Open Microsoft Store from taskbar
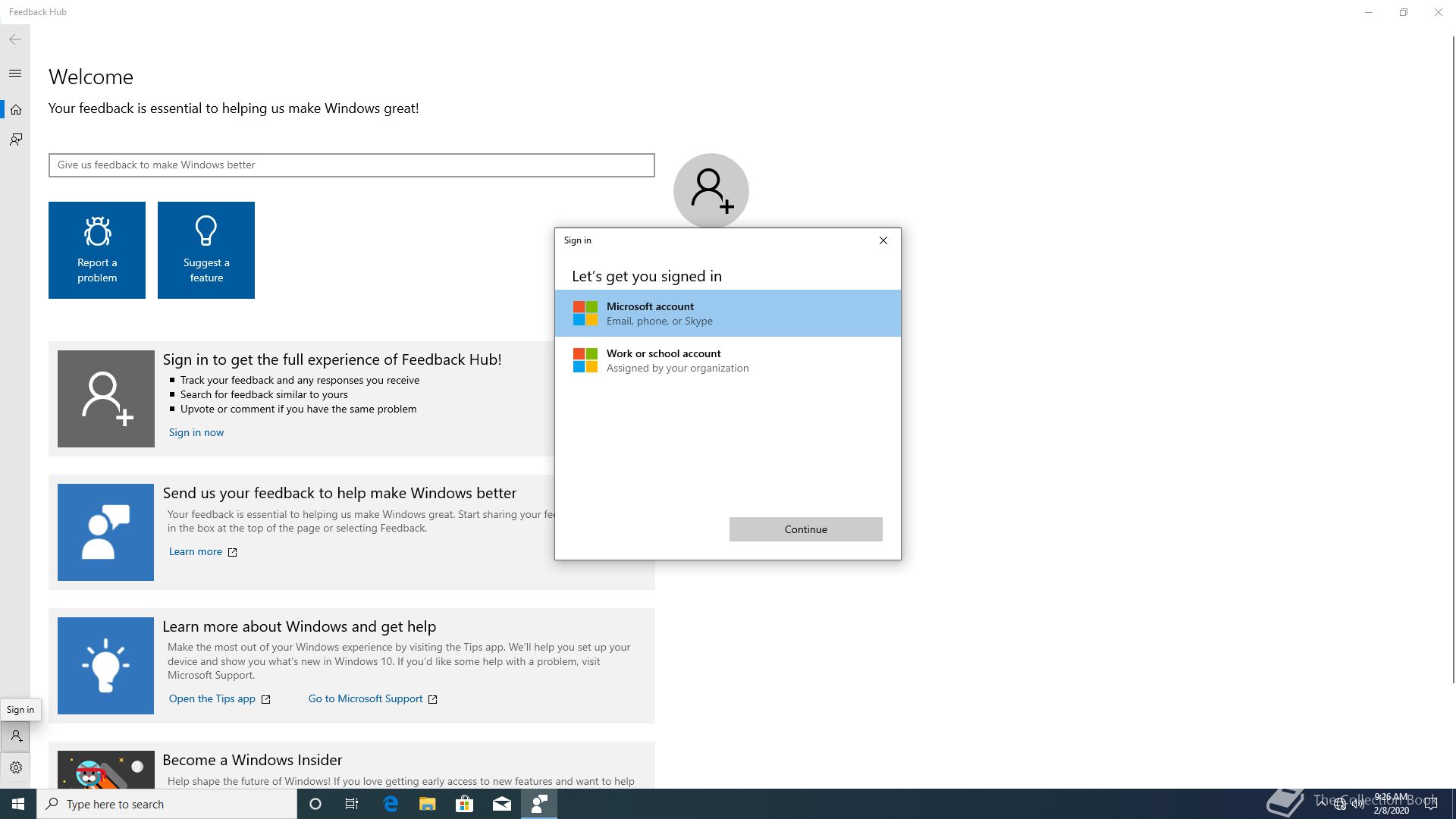 pyautogui.click(x=465, y=804)
